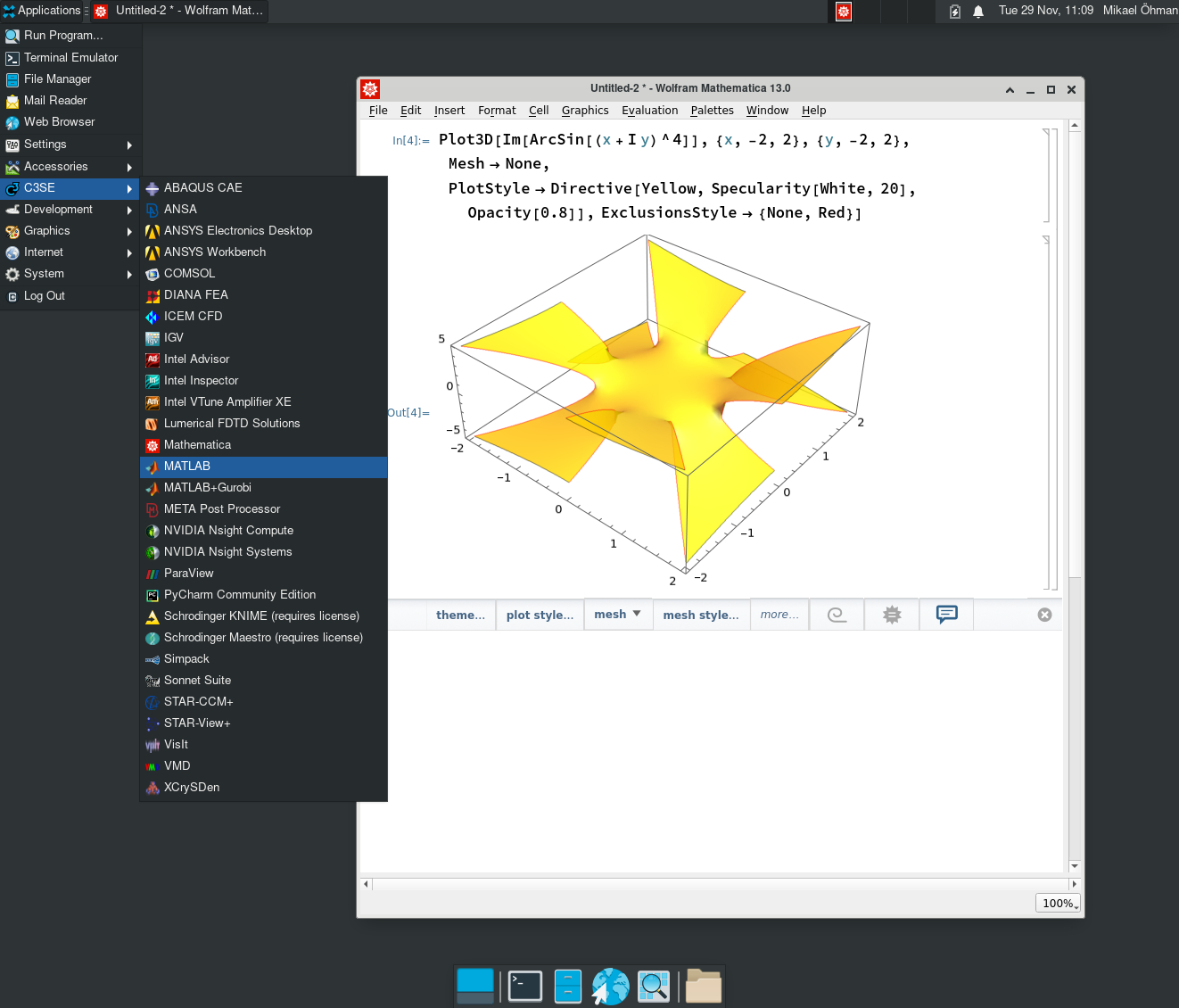Click the feedback speech bubble icon
The height and width of the screenshot is (1008, 1179).
point(946,615)
